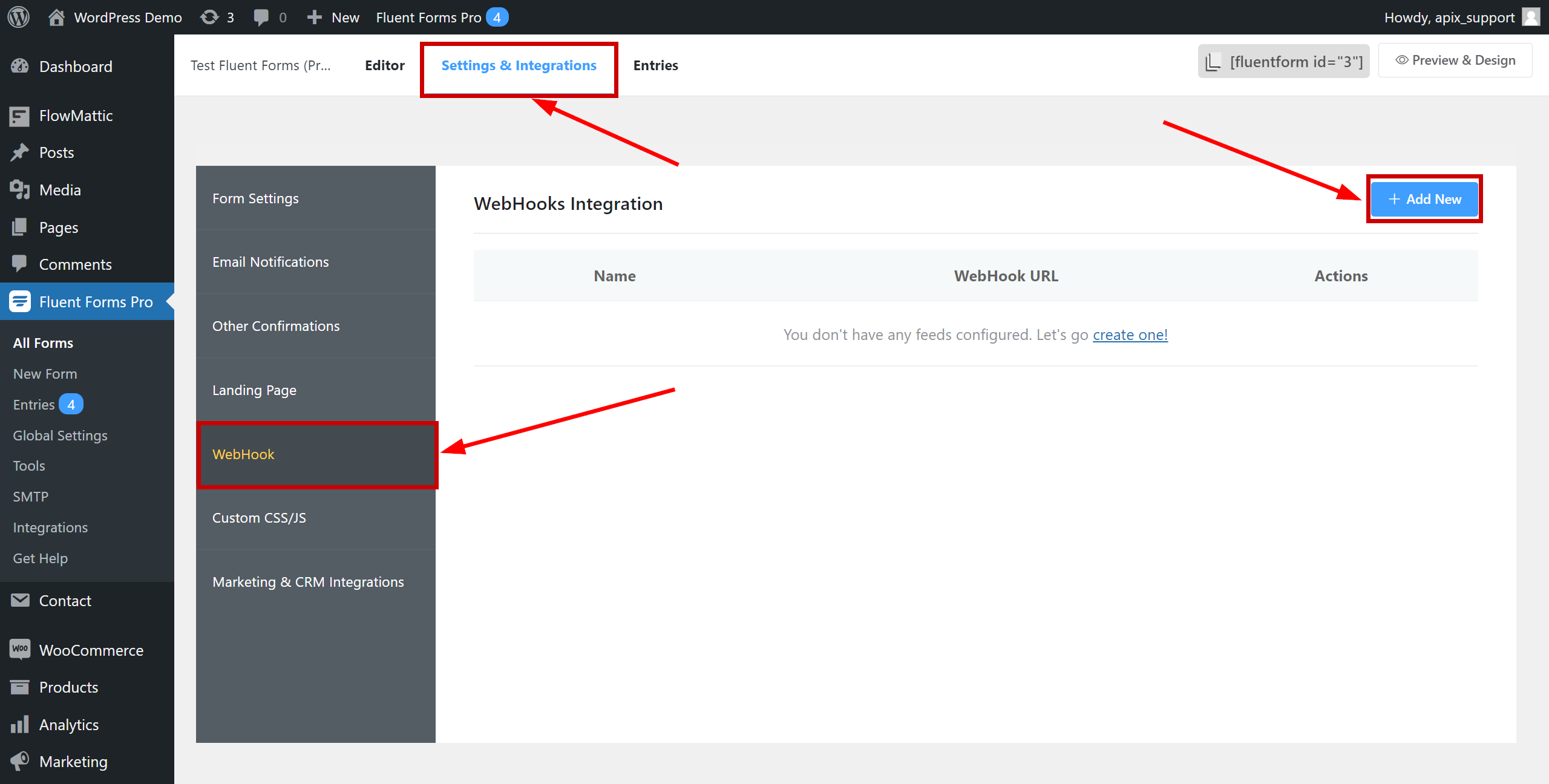Click the WooCommerce icon in sidebar

coord(20,650)
